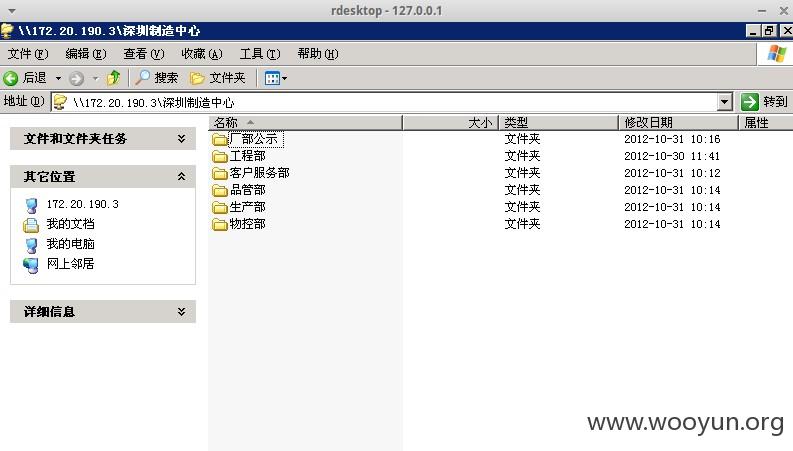Select the 客户服务部 folder icon
The height and width of the screenshot is (451, 793).
[219, 173]
